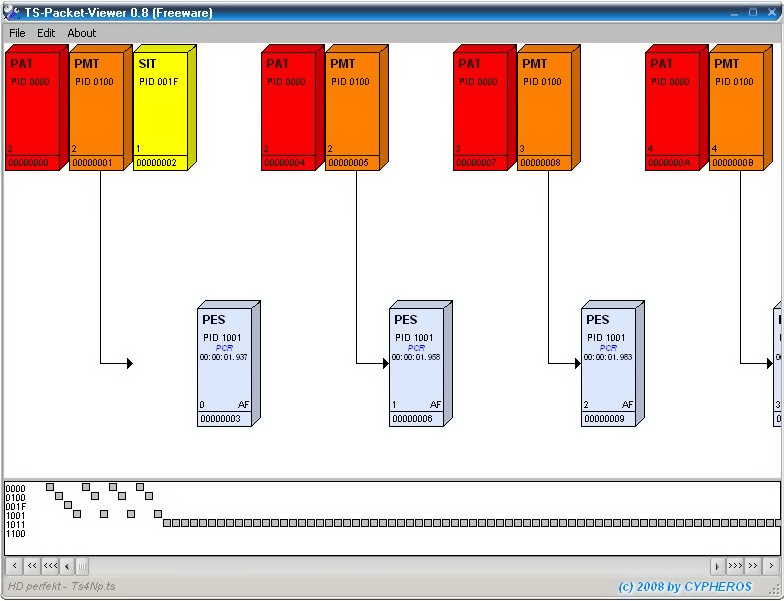Select the PMT packet block 00000005
The height and width of the screenshot is (601, 784).
[x=356, y=108]
